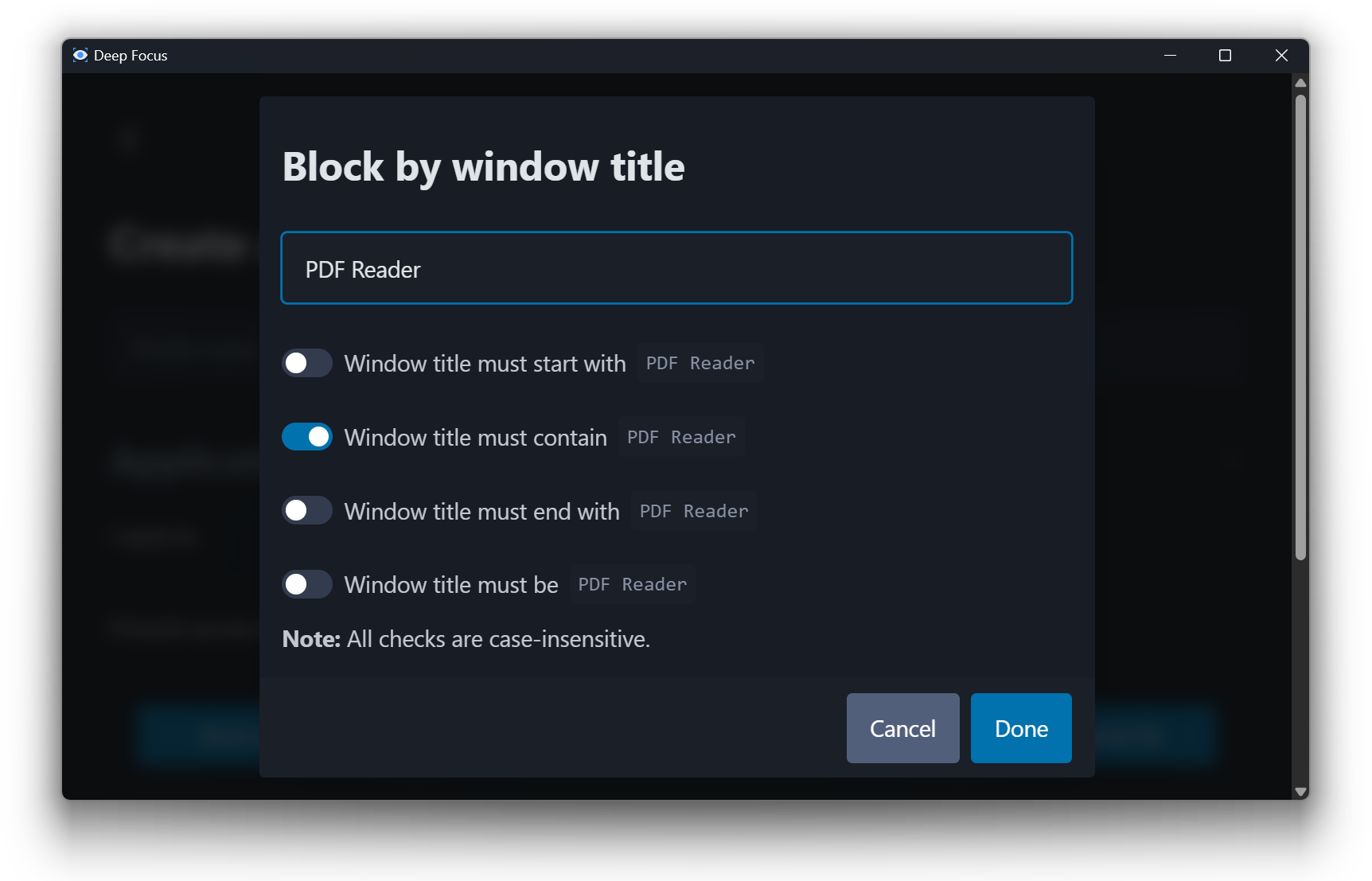Enable the "must start with" toggle
This screenshot has width=1372, height=881.
[307, 364]
